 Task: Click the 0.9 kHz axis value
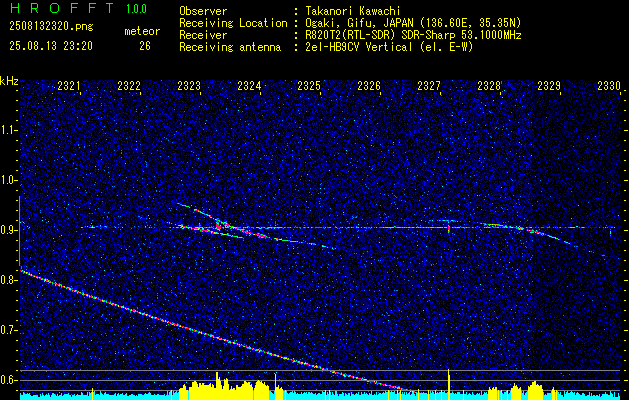(x=8, y=230)
